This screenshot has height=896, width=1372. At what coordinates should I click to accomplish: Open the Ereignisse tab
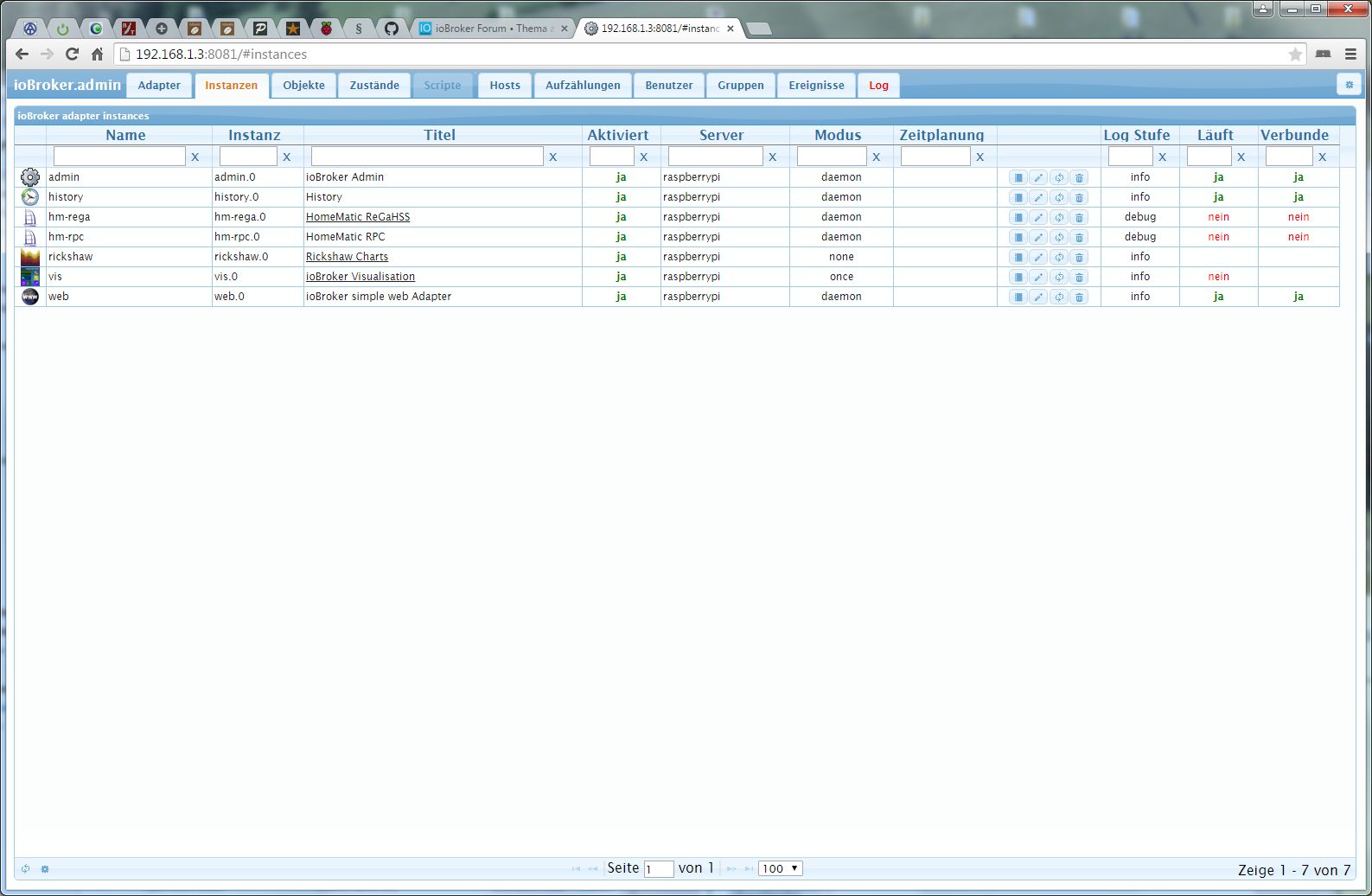tap(816, 85)
